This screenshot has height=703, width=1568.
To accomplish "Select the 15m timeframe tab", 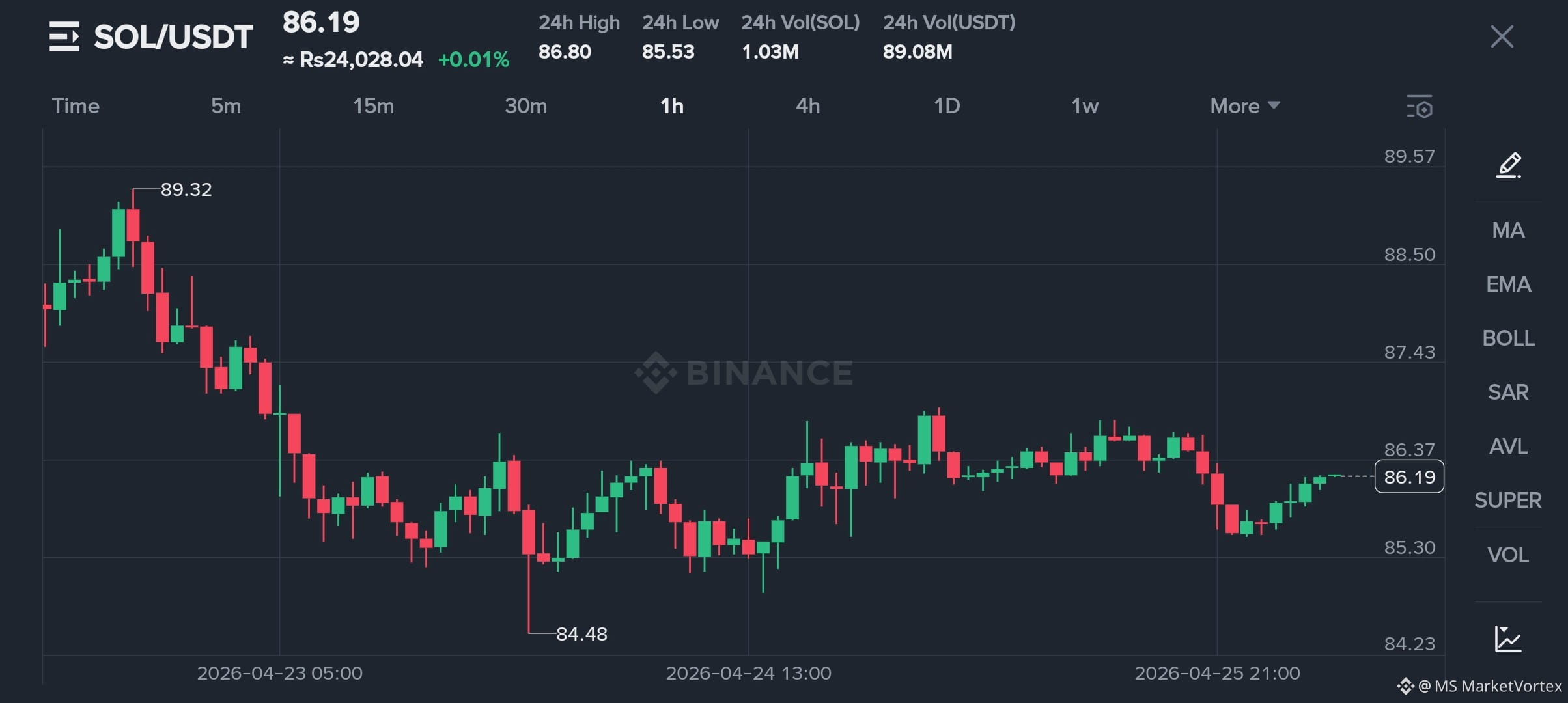I will [374, 106].
